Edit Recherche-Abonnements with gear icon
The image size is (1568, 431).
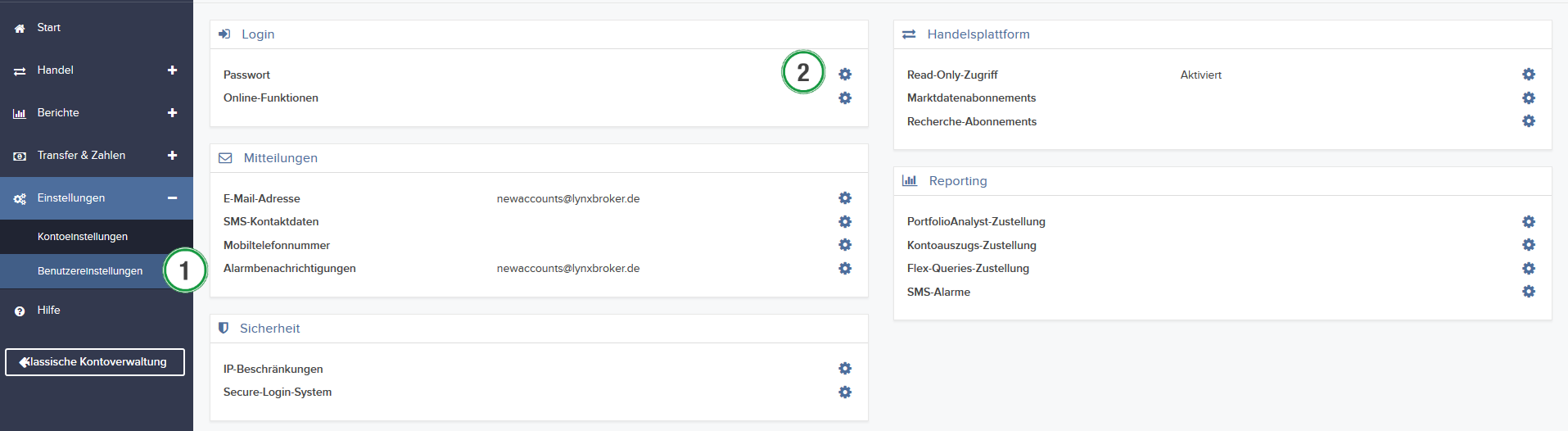1529,121
